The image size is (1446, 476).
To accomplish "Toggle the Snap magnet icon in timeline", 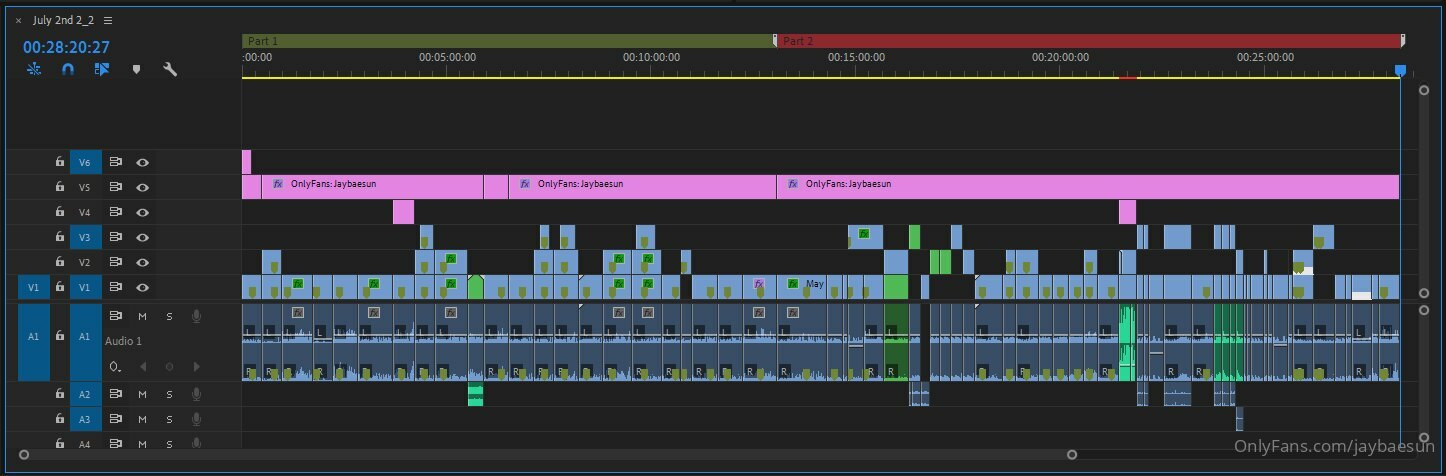I will (x=68, y=70).
